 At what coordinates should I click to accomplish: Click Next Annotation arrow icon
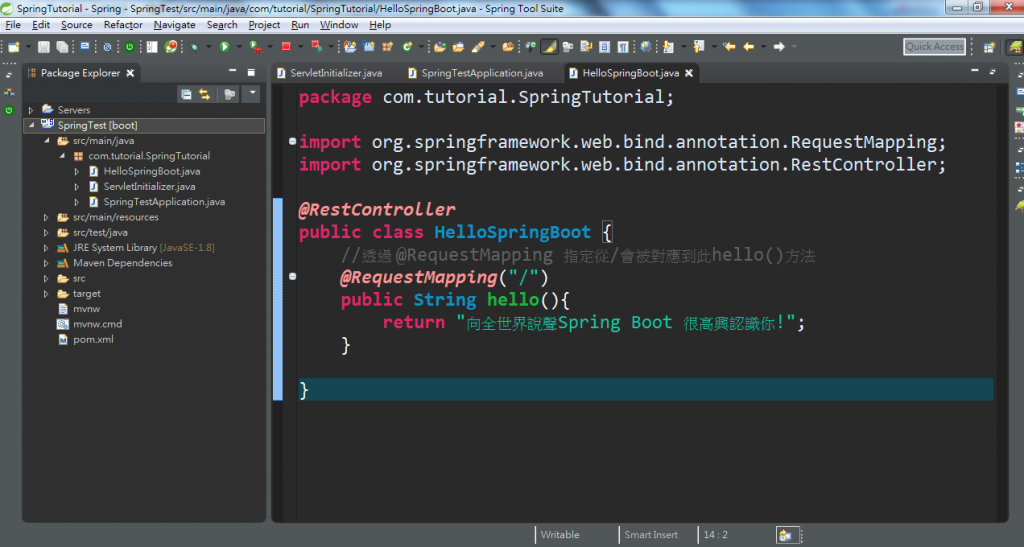tap(667, 47)
